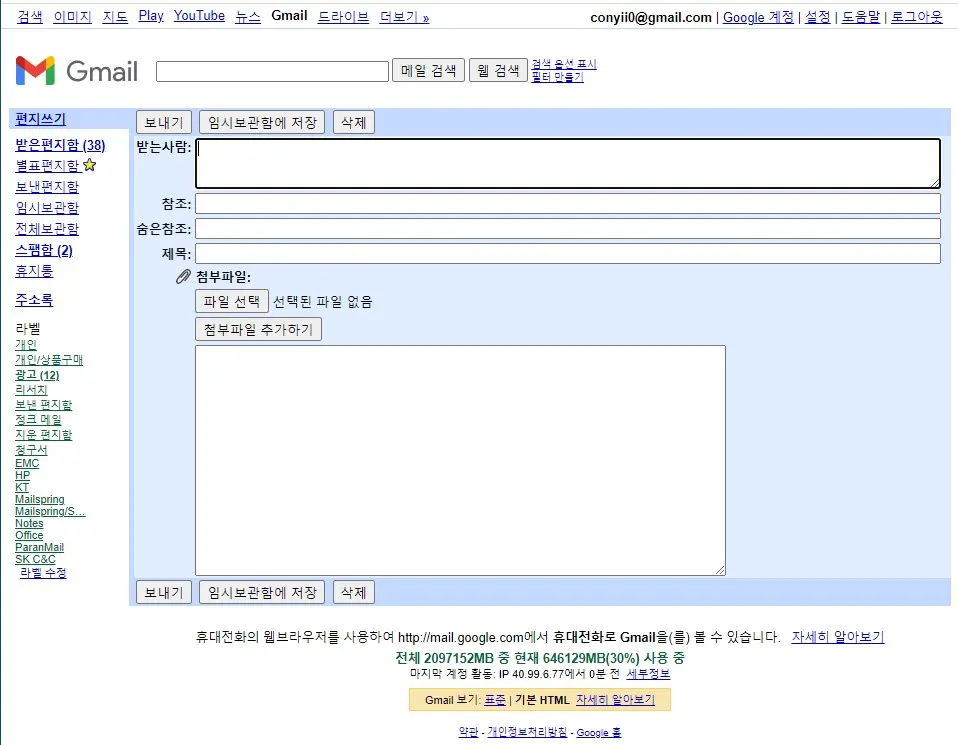958x745 pixels.
Task: Focus the mail search input box
Action: (272, 71)
